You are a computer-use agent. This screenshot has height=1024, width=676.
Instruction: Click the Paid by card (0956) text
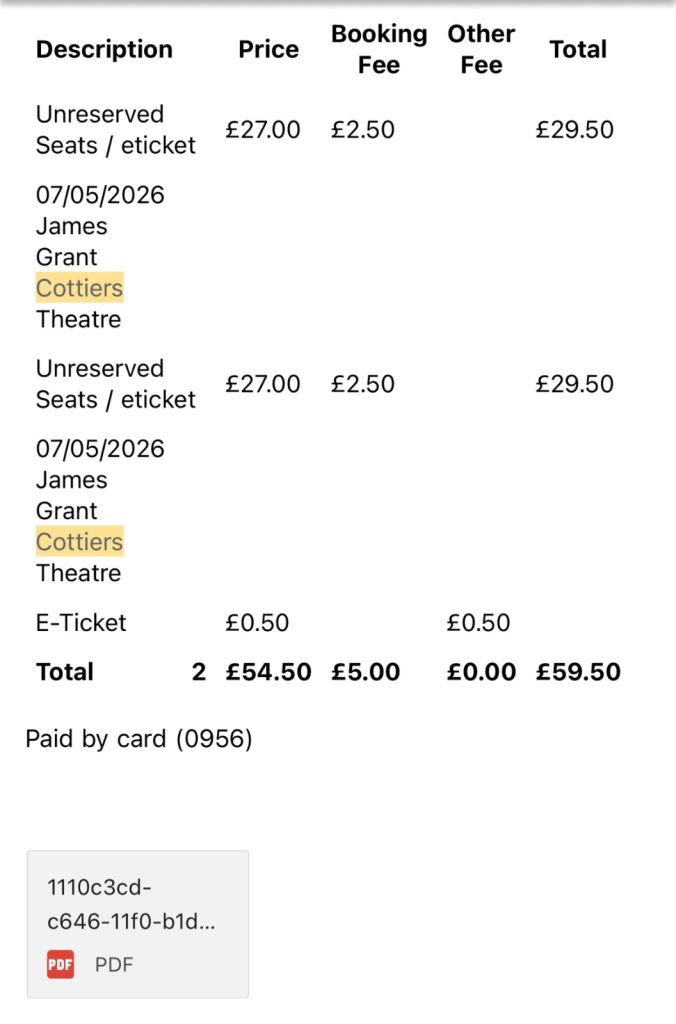(139, 739)
